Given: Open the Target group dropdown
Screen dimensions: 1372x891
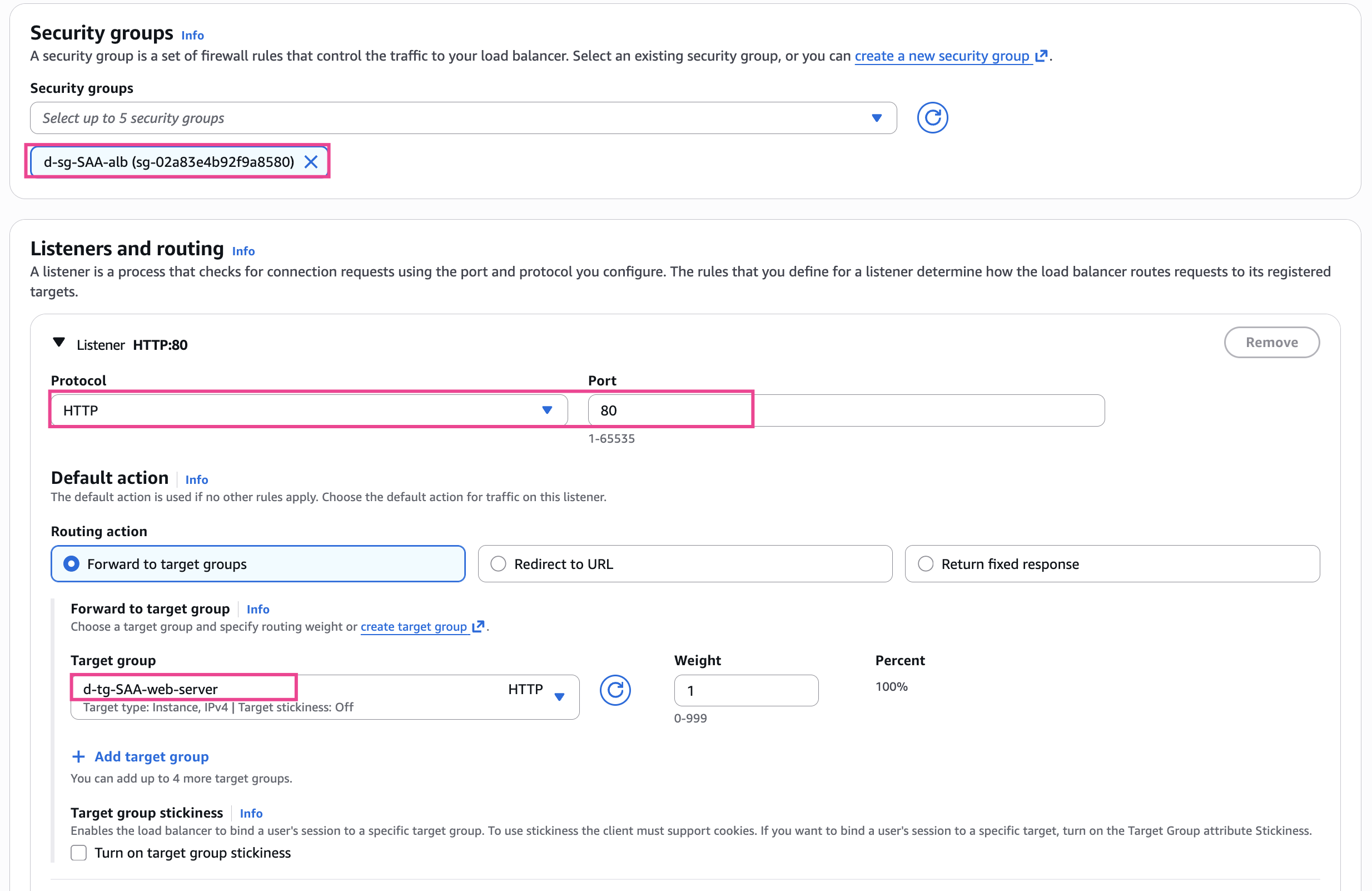Looking at the screenshot, I should tap(325, 696).
